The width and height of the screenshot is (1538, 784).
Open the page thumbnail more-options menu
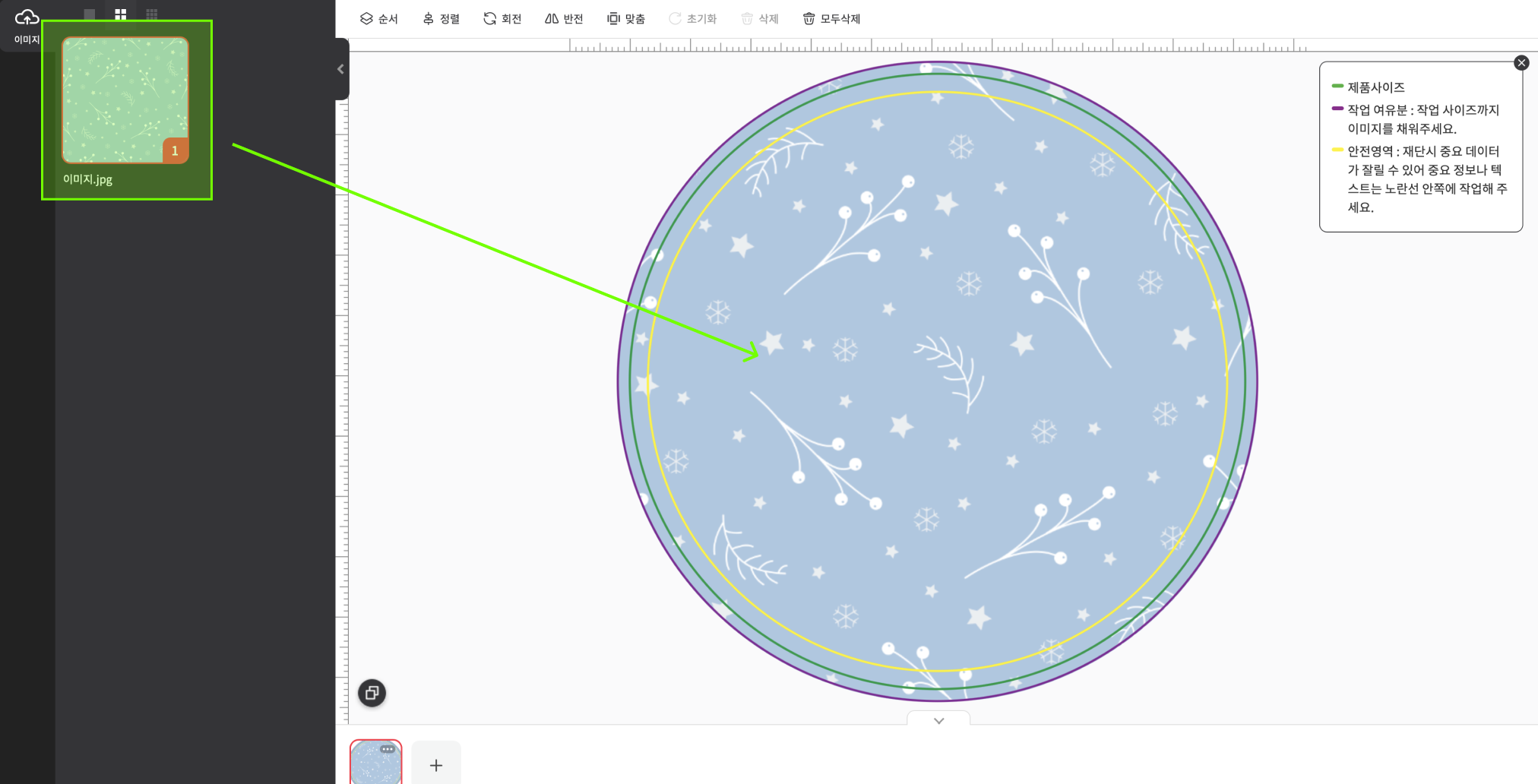point(388,749)
